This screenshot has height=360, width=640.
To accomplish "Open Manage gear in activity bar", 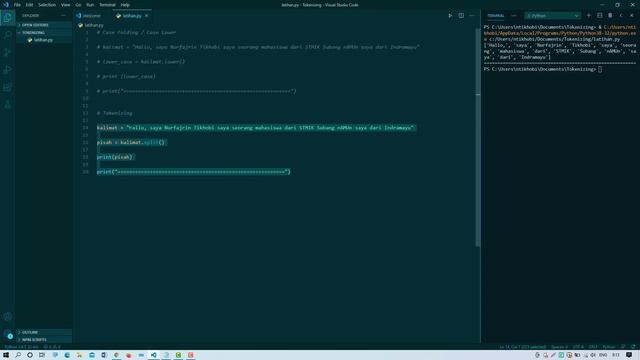I will coord(8,335).
